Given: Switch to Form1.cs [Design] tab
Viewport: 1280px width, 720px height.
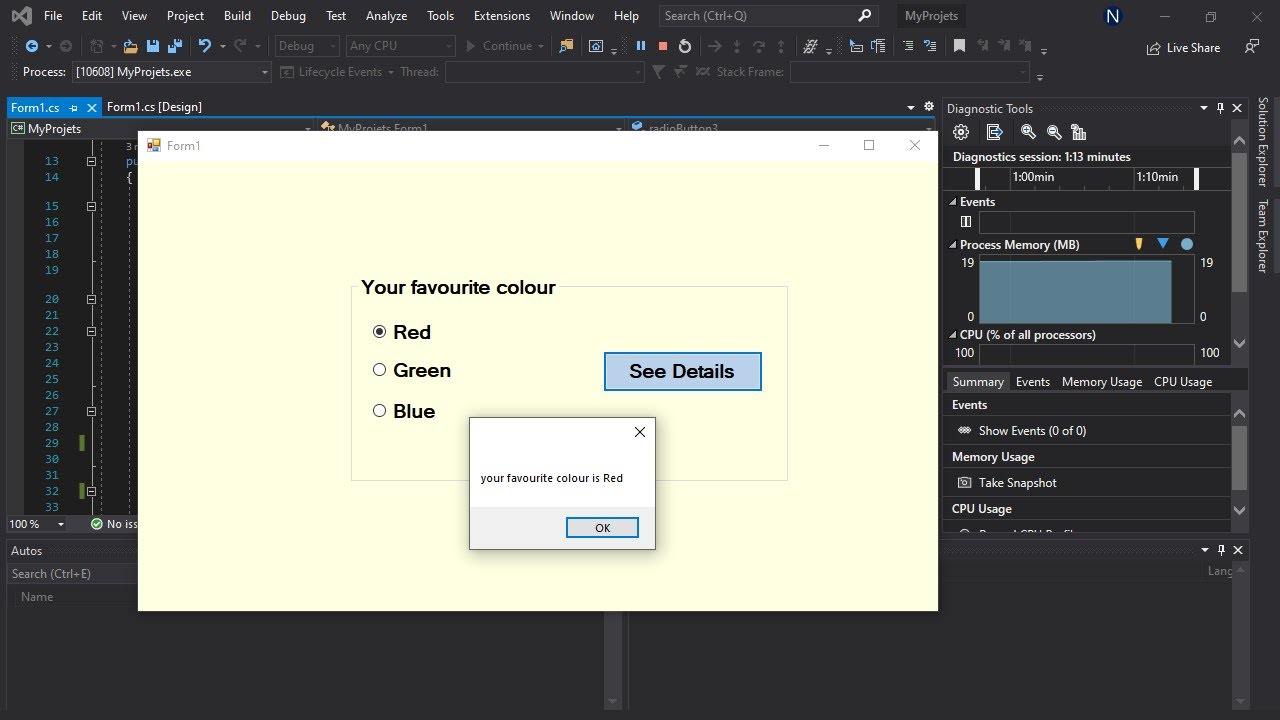Looking at the screenshot, I should 154,107.
